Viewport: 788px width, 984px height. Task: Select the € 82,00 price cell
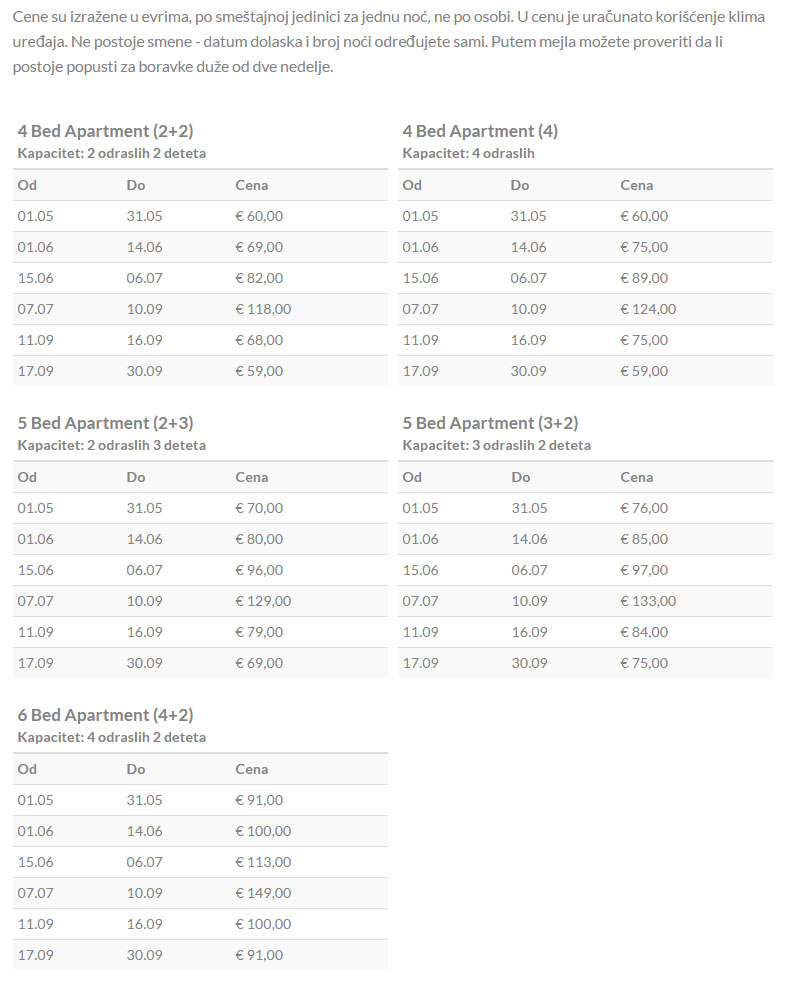[x=259, y=278]
